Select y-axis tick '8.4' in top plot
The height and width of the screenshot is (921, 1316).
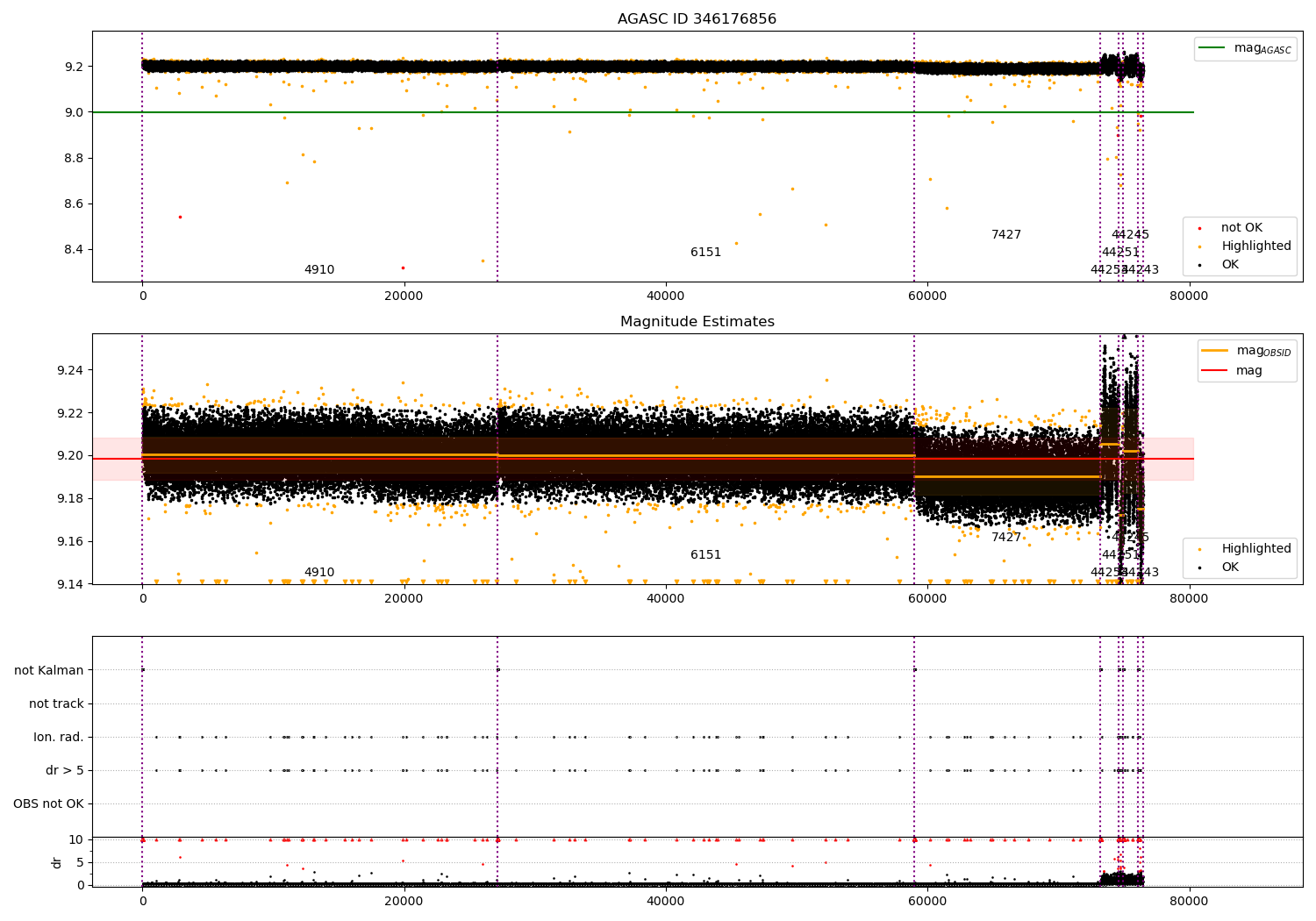74,249
